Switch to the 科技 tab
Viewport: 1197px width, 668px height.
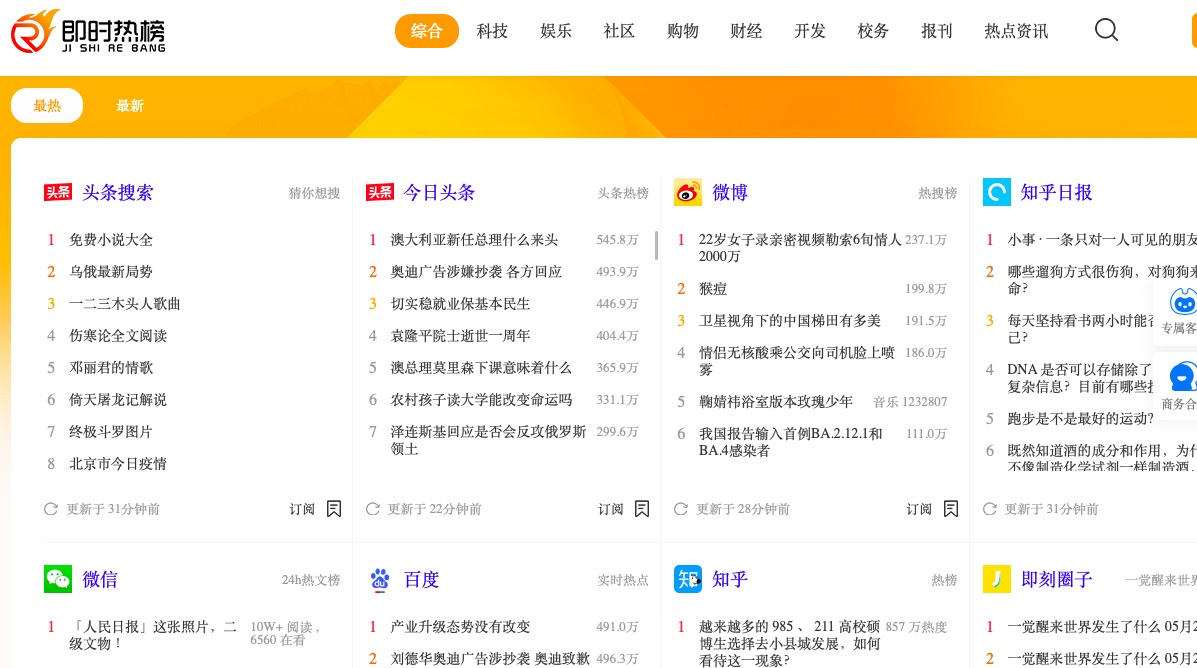tap(492, 31)
